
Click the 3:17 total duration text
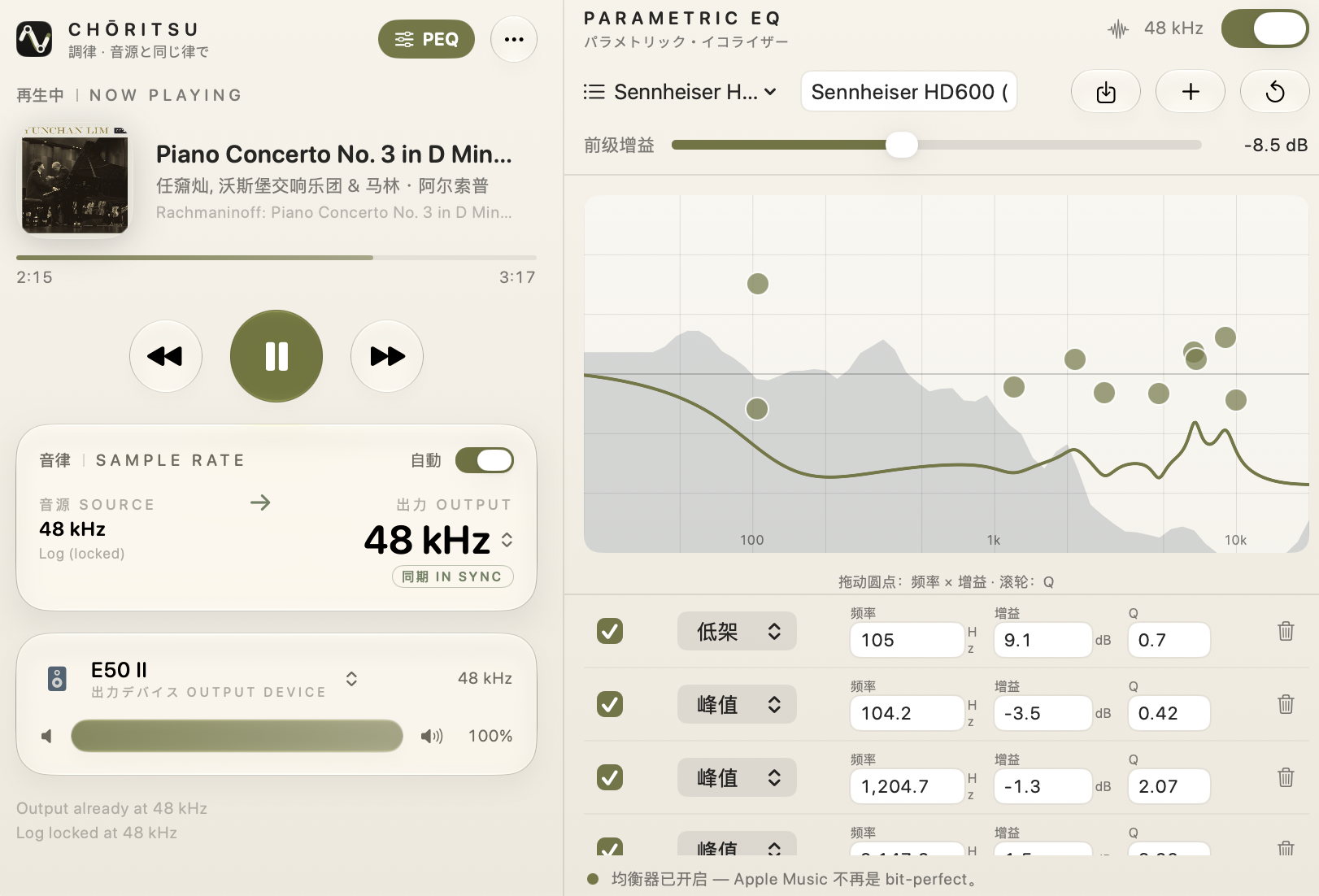(x=517, y=277)
